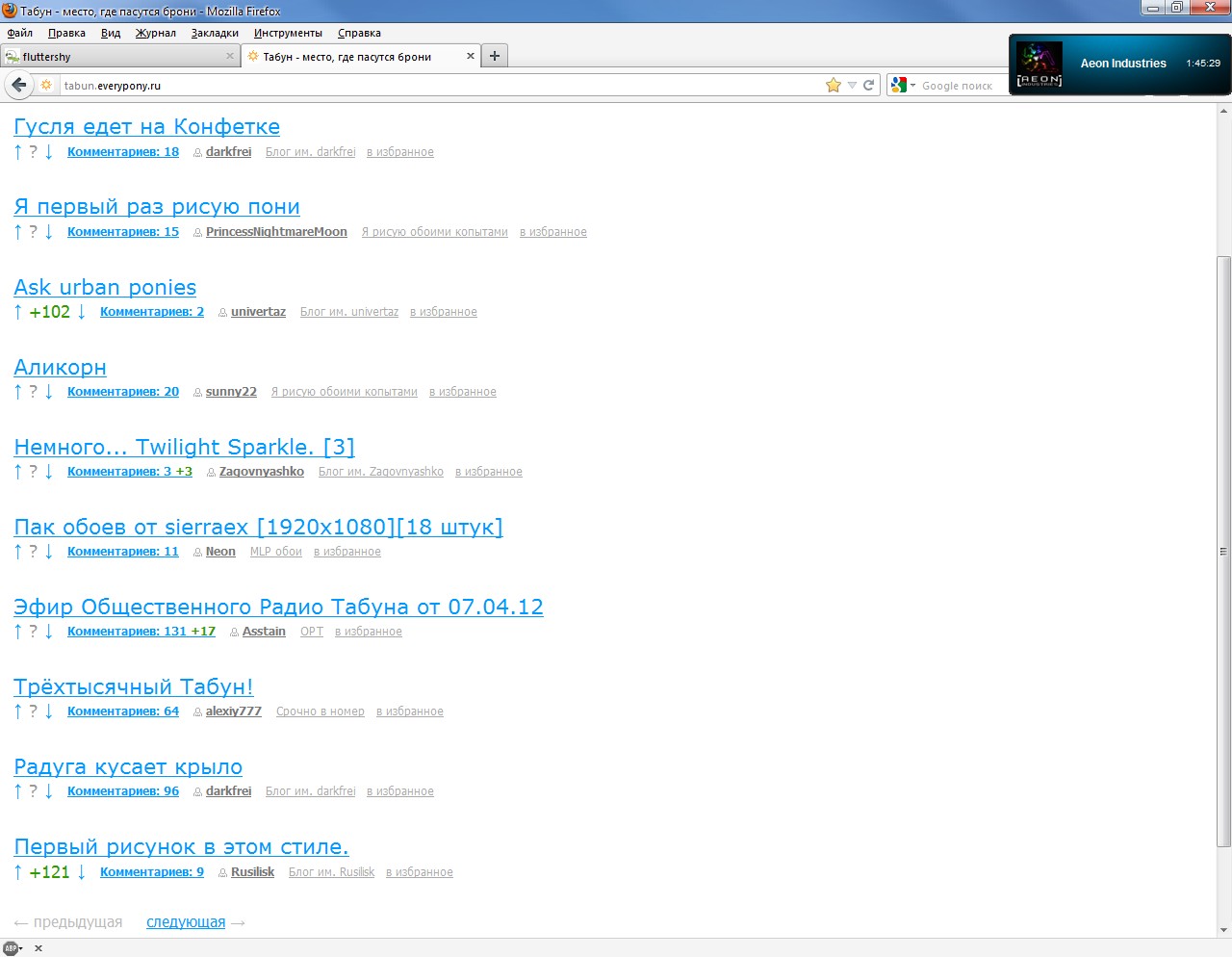Open the search engine selector dropdown
Image resolution: width=1232 pixels, height=957 pixels.
(x=903, y=85)
